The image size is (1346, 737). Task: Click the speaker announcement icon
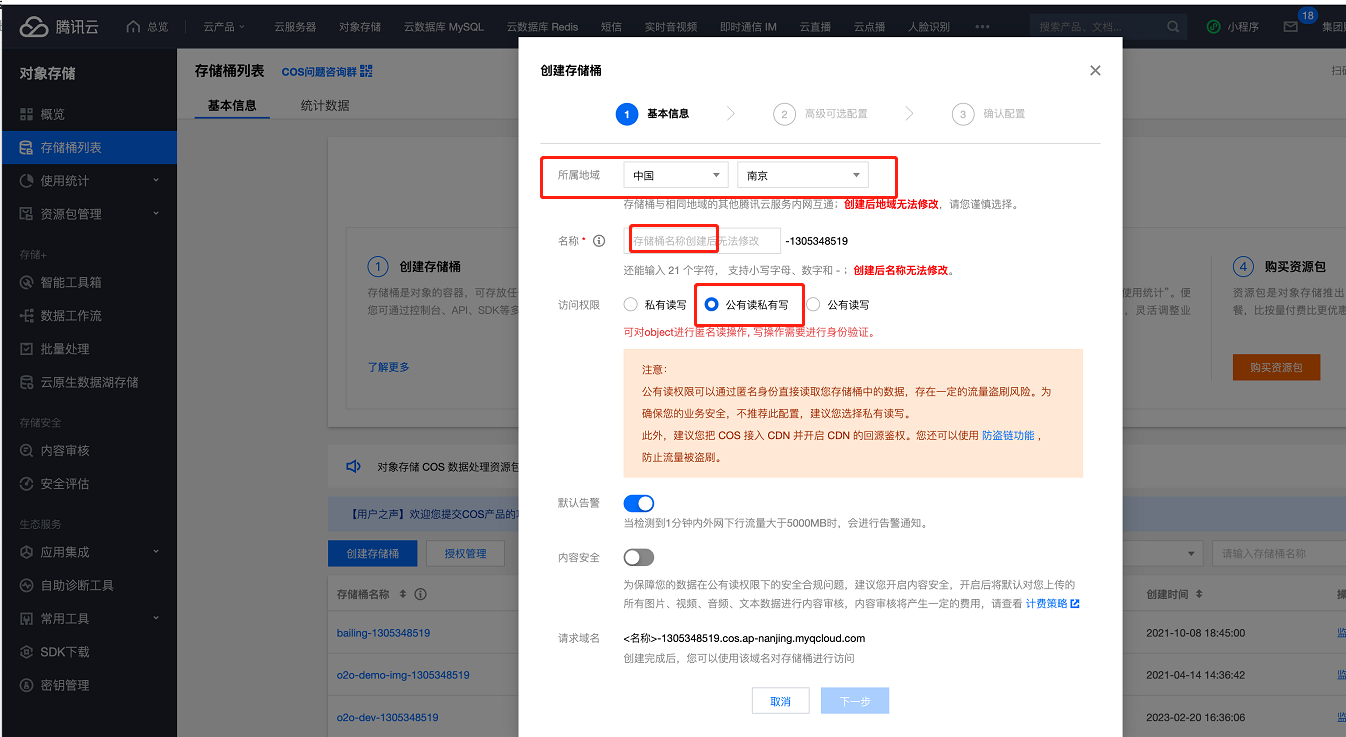[352, 467]
